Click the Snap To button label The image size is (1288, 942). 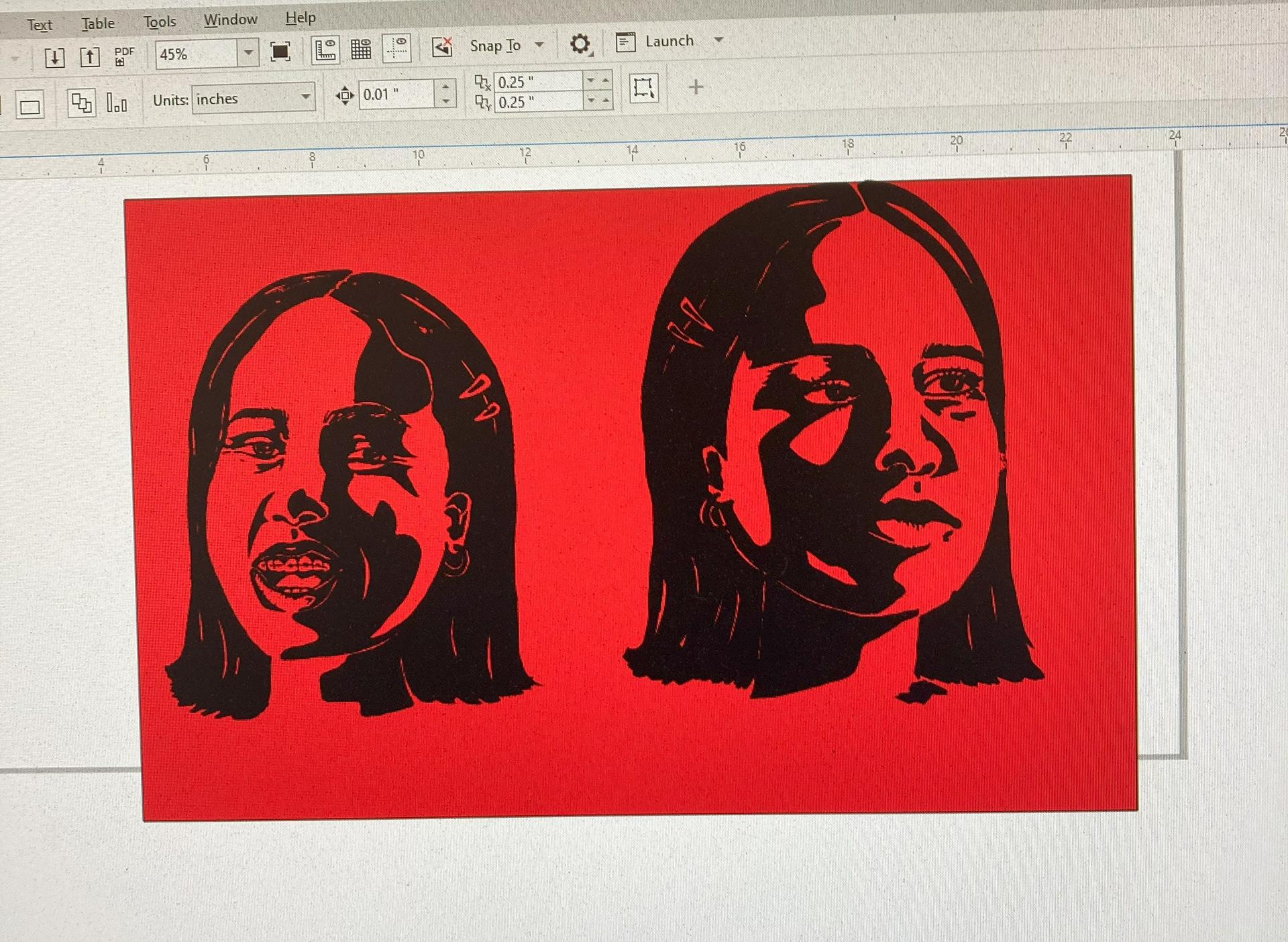click(495, 46)
